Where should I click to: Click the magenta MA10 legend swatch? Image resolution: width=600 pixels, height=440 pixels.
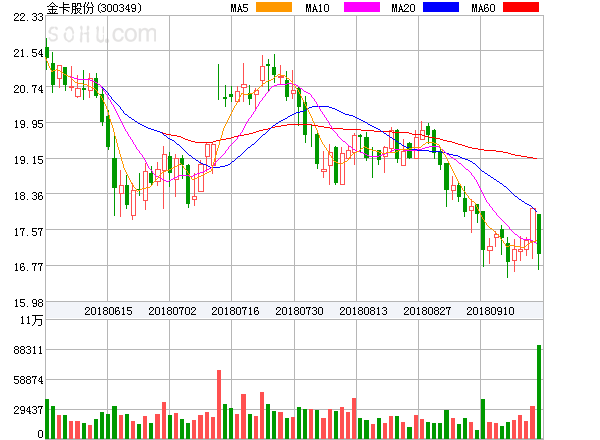[x=362, y=7]
